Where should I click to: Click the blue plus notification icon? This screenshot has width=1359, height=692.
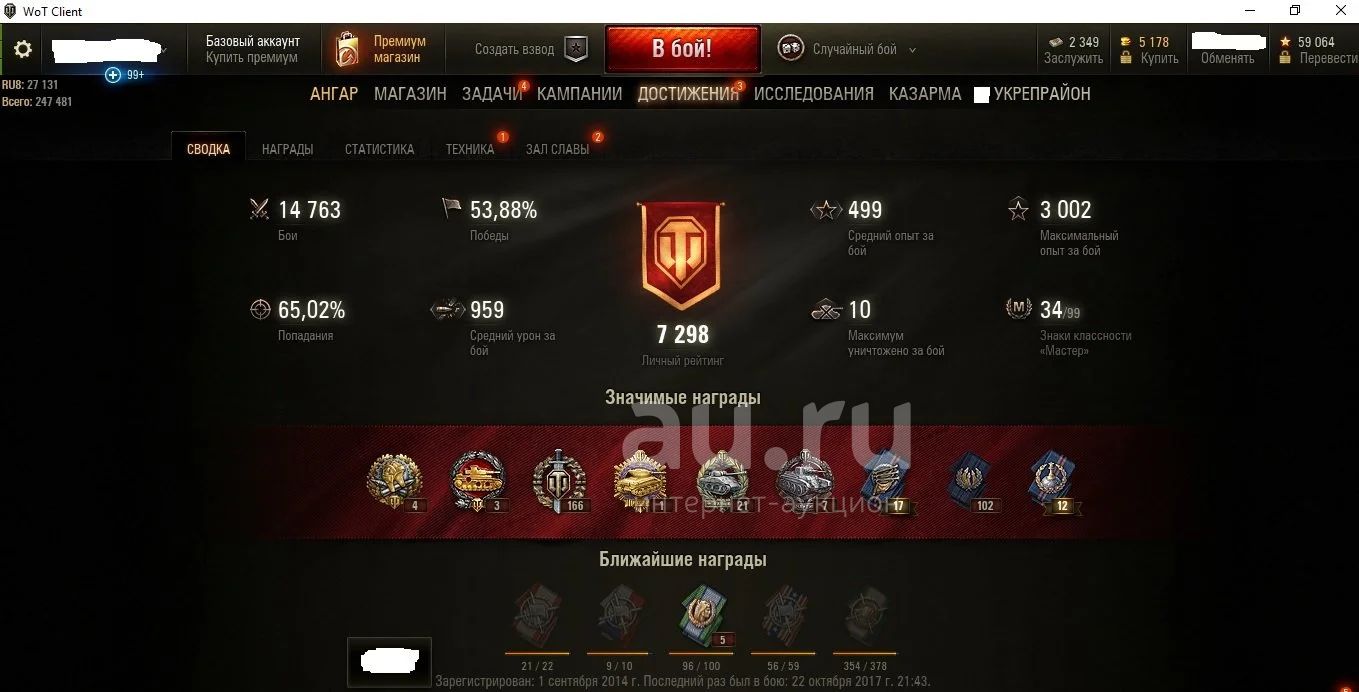(113, 75)
